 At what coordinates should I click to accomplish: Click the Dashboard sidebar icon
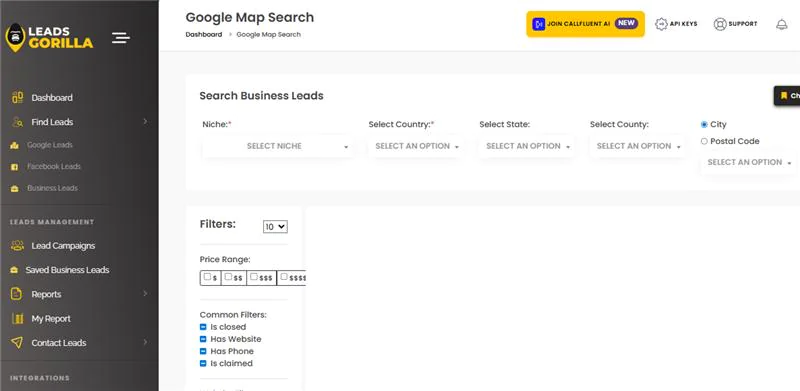pyautogui.click(x=18, y=97)
